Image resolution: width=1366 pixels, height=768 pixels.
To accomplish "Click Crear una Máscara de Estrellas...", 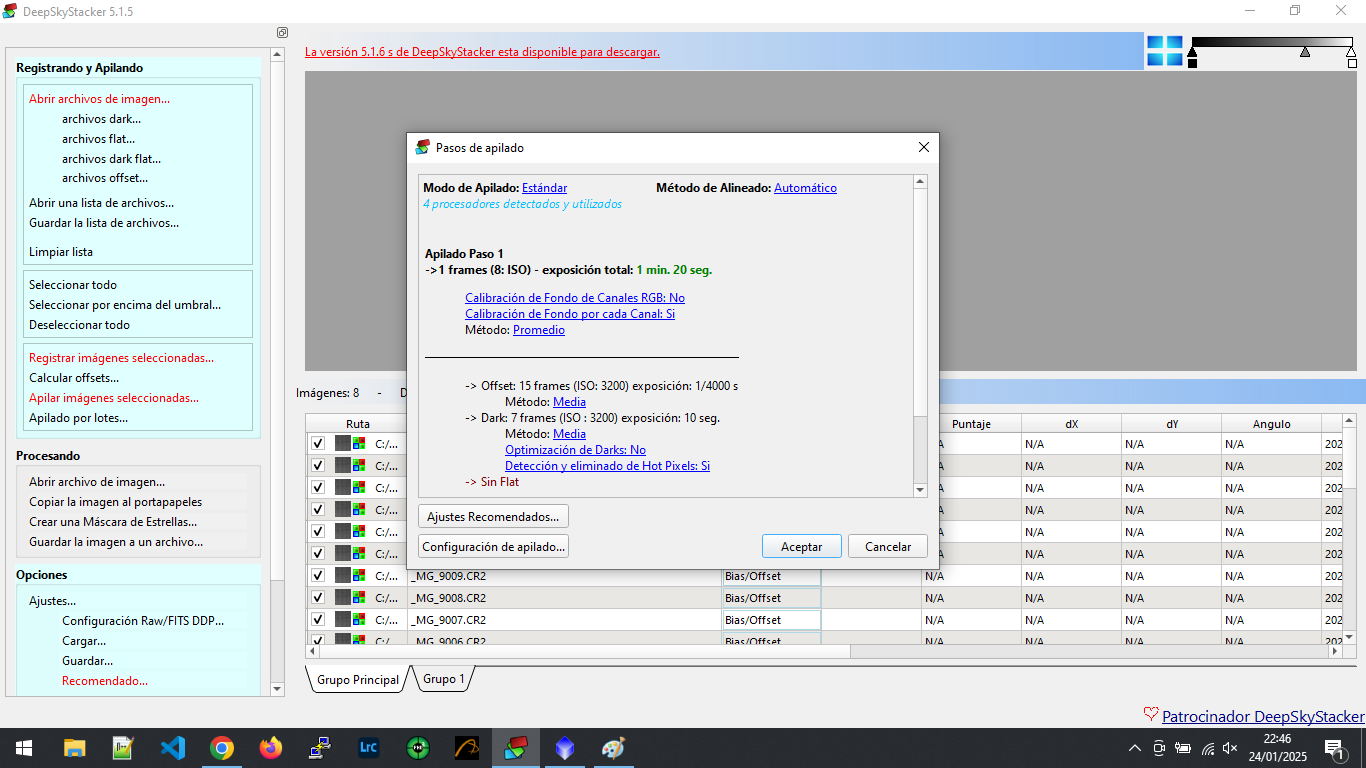I will point(113,522).
